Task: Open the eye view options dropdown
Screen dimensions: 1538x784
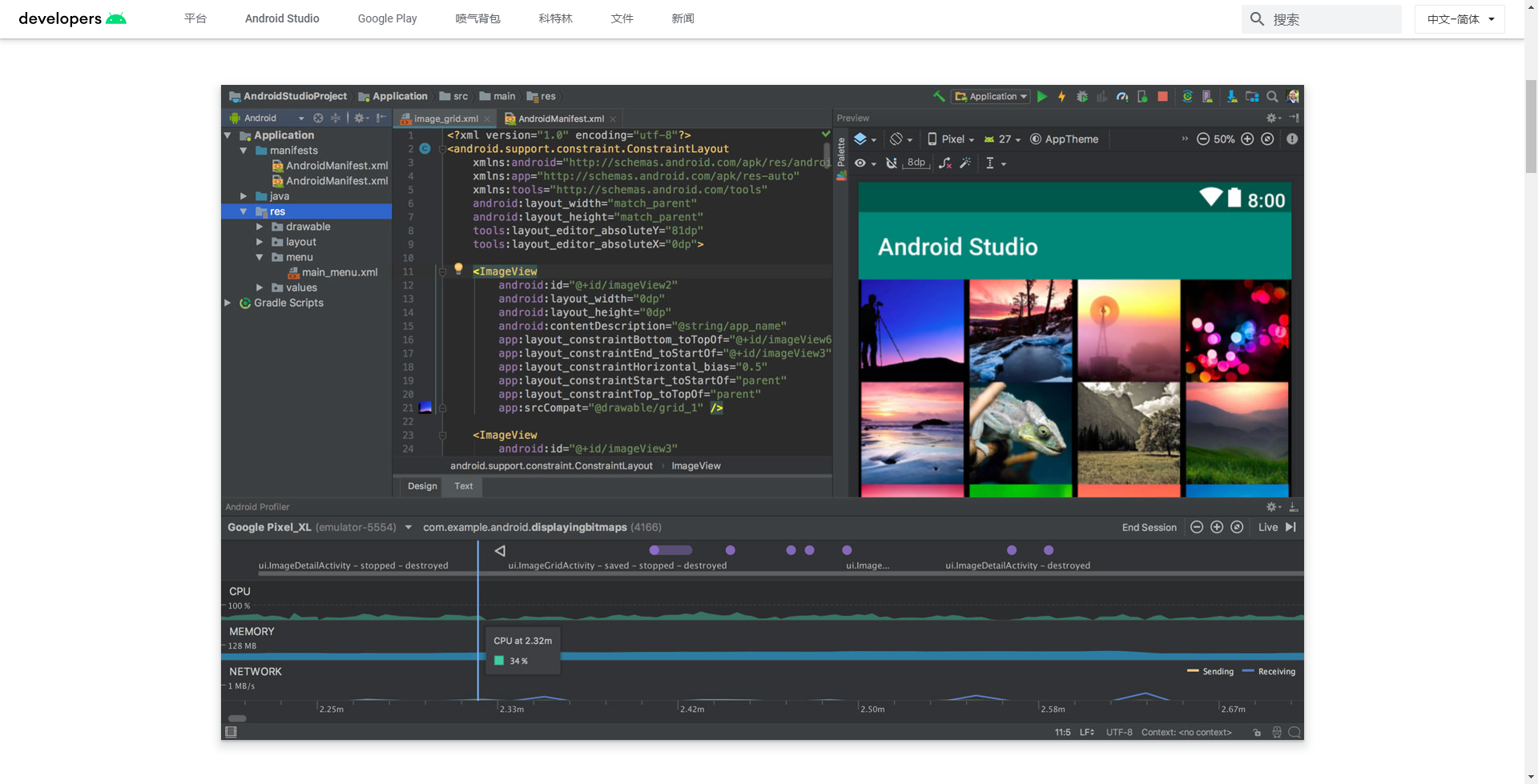Action: click(864, 163)
